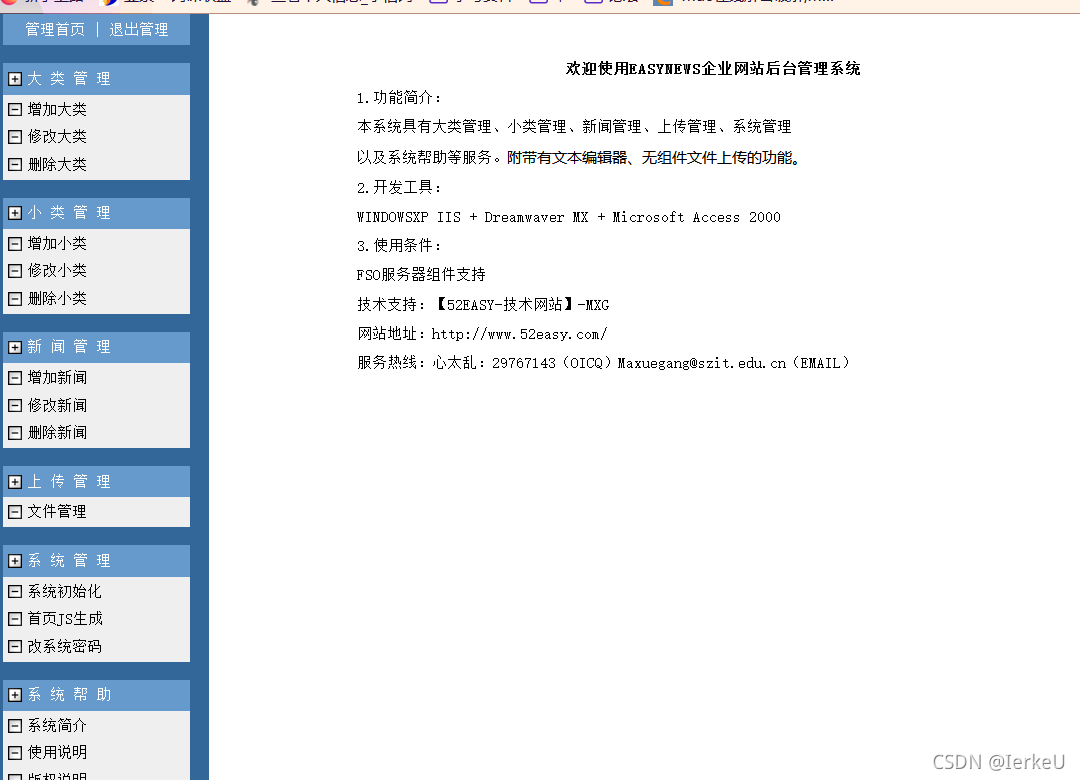Click minus icon beside 系统初始化
Viewport: 1080px width, 780px height.
[14, 591]
